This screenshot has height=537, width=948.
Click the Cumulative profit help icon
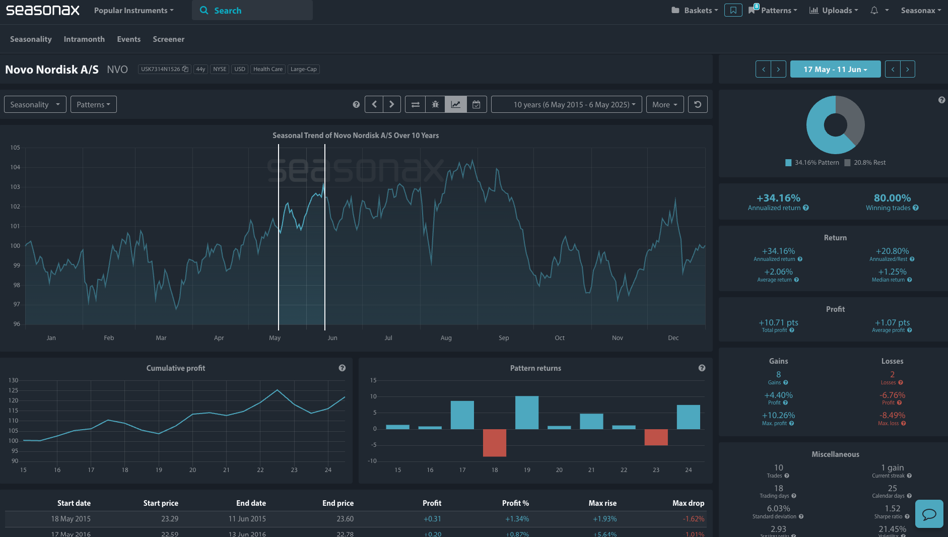click(342, 368)
